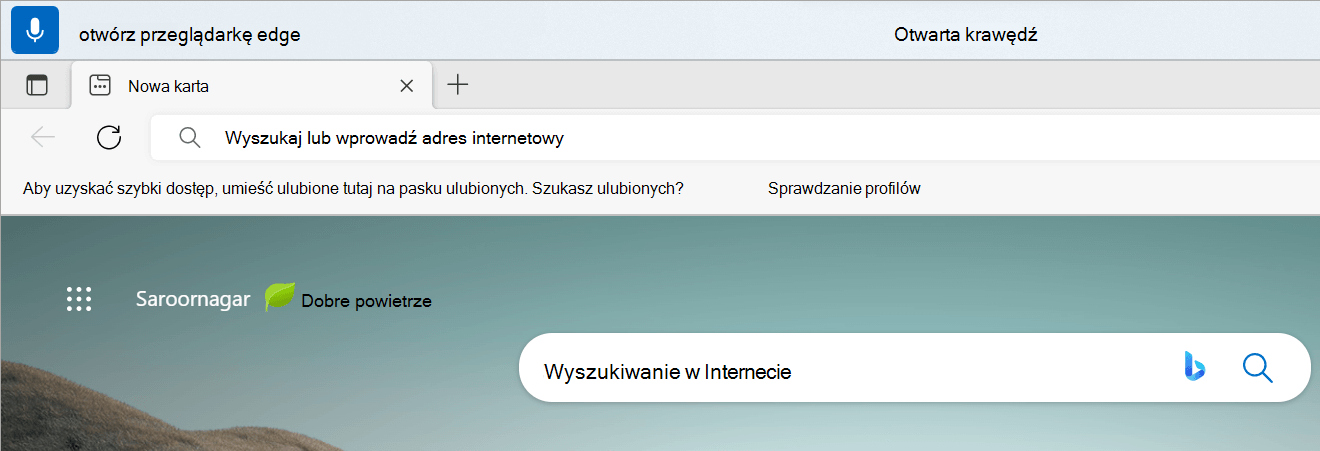Close the Nowa karta tab

(x=406, y=86)
